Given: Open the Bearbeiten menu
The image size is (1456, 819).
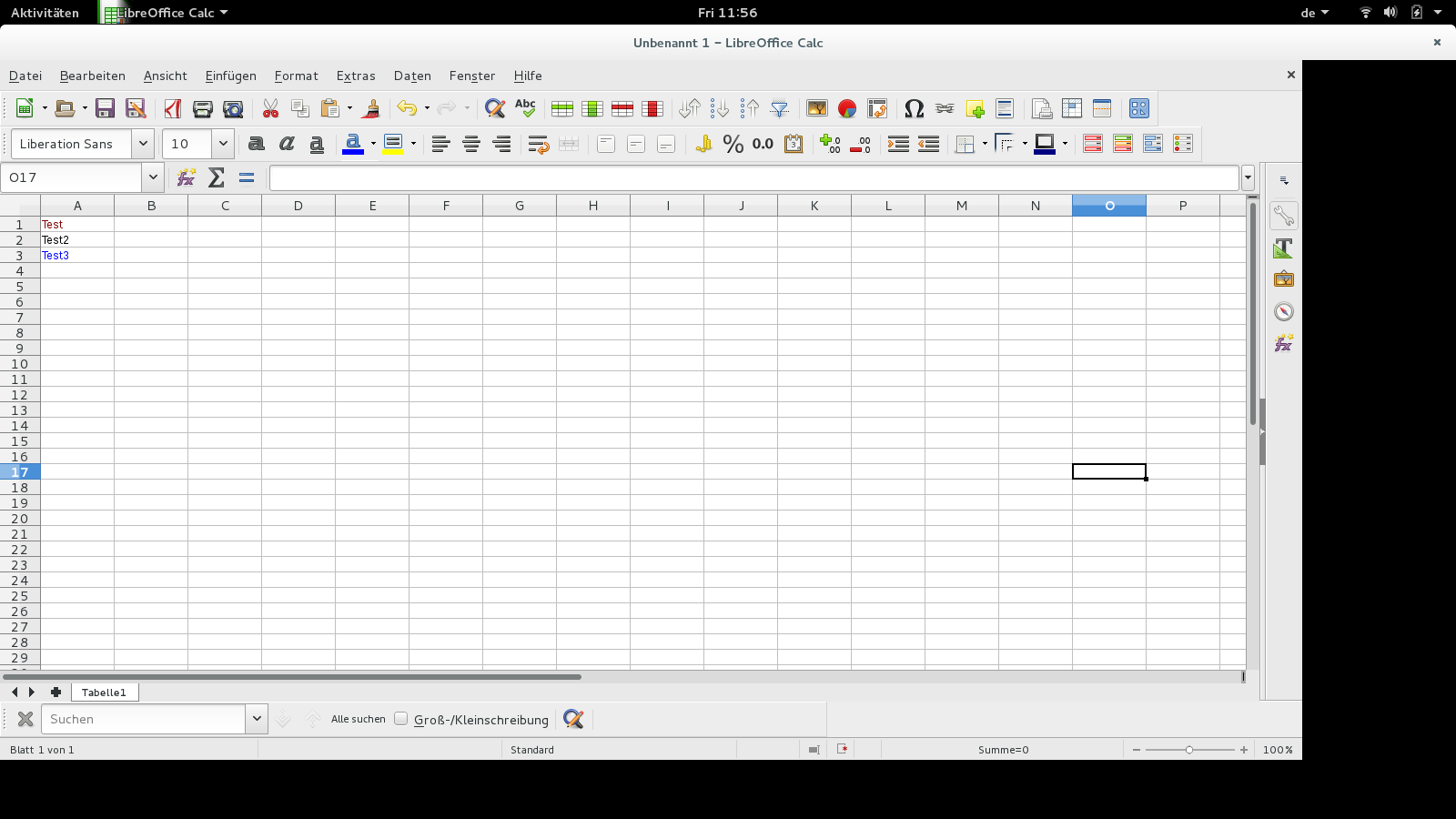Looking at the screenshot, I should click(93, 76).
